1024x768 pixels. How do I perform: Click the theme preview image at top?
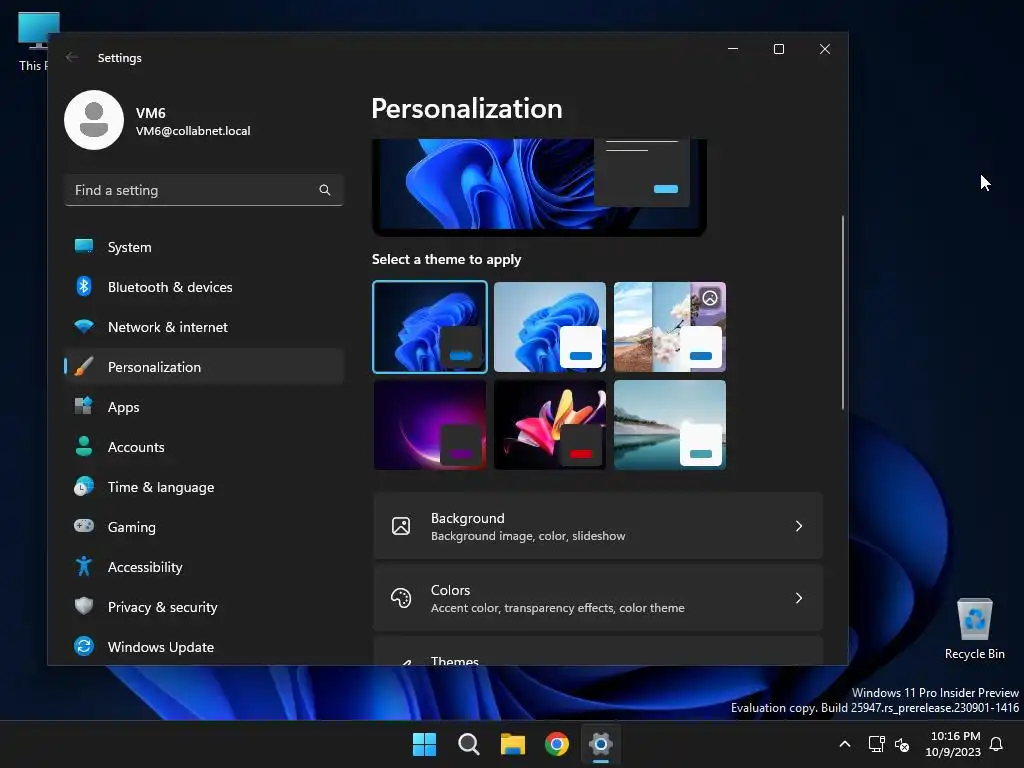pyautogui.click(x=539, y=185)
